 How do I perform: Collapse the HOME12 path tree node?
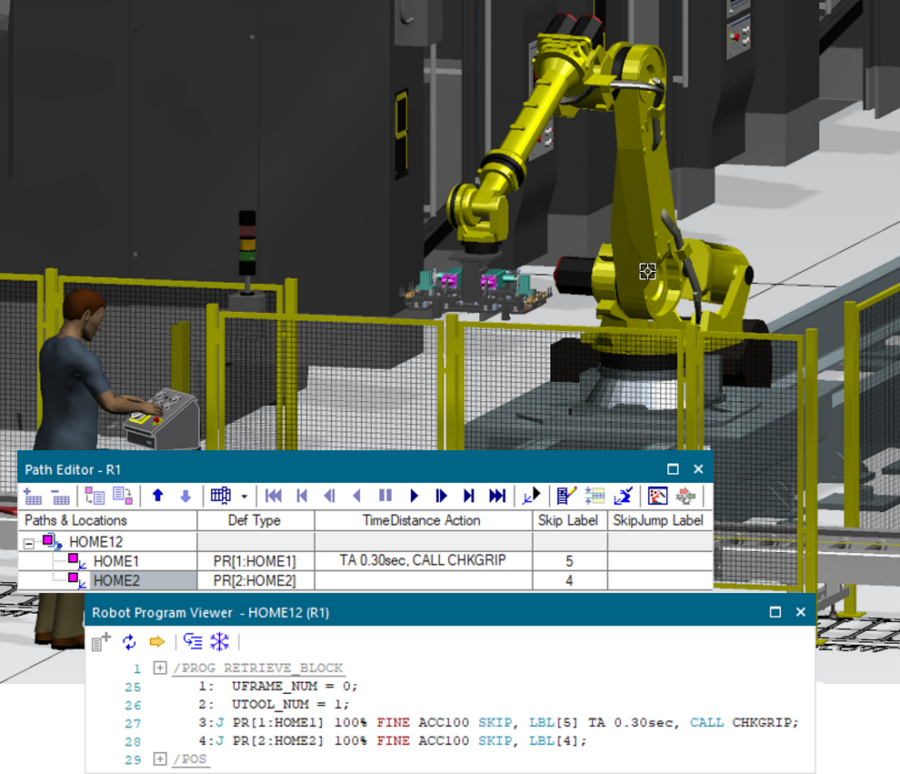pos(28,542)
